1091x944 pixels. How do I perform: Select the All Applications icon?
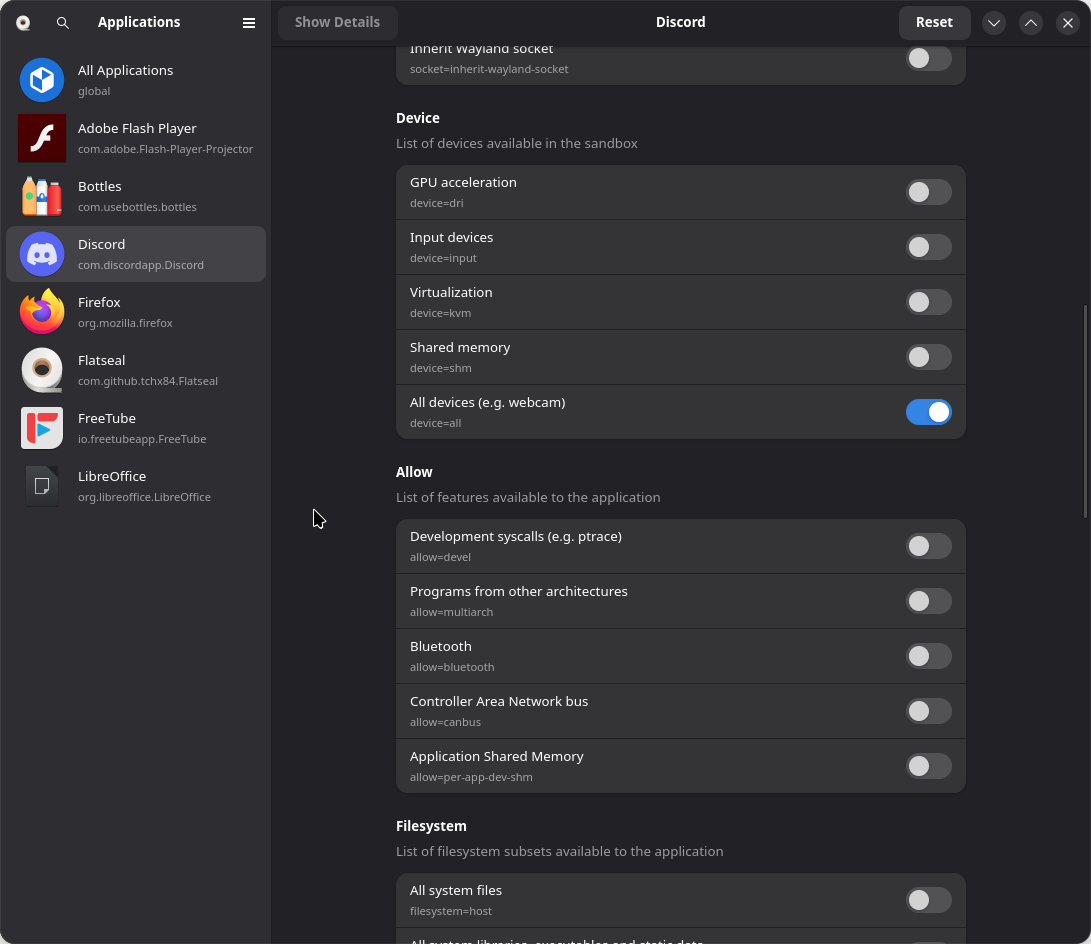pyautogui.click(x=42, y=80)
